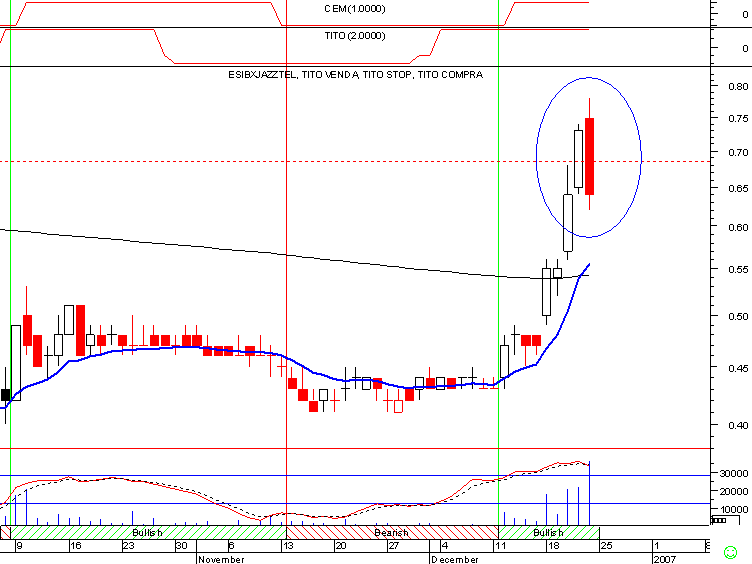Click the 0.80 price axis value
Screen dimensions: 752x564
[x=738, y=86]
